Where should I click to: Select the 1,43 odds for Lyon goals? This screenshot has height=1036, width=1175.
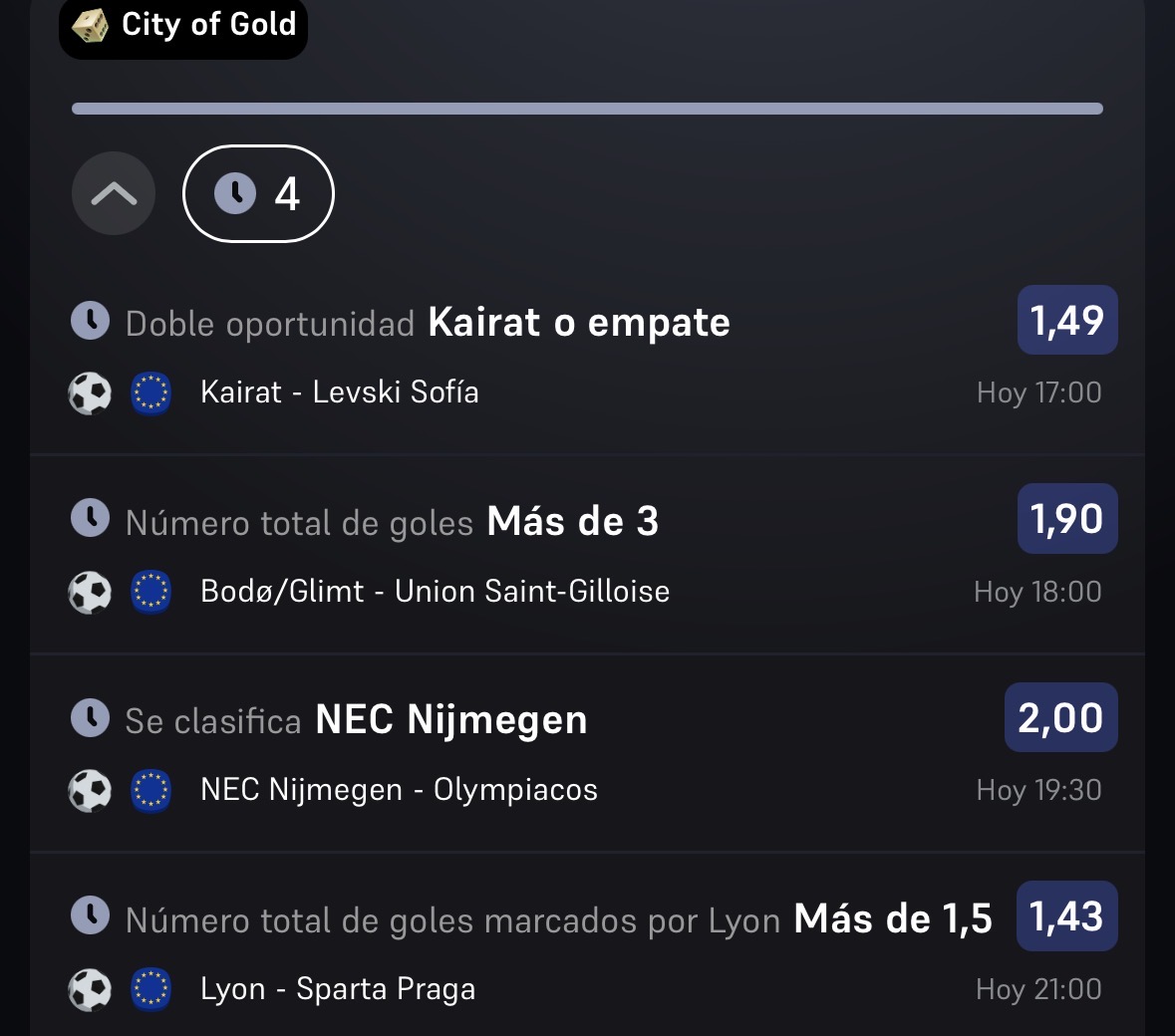coord(1067,915)
